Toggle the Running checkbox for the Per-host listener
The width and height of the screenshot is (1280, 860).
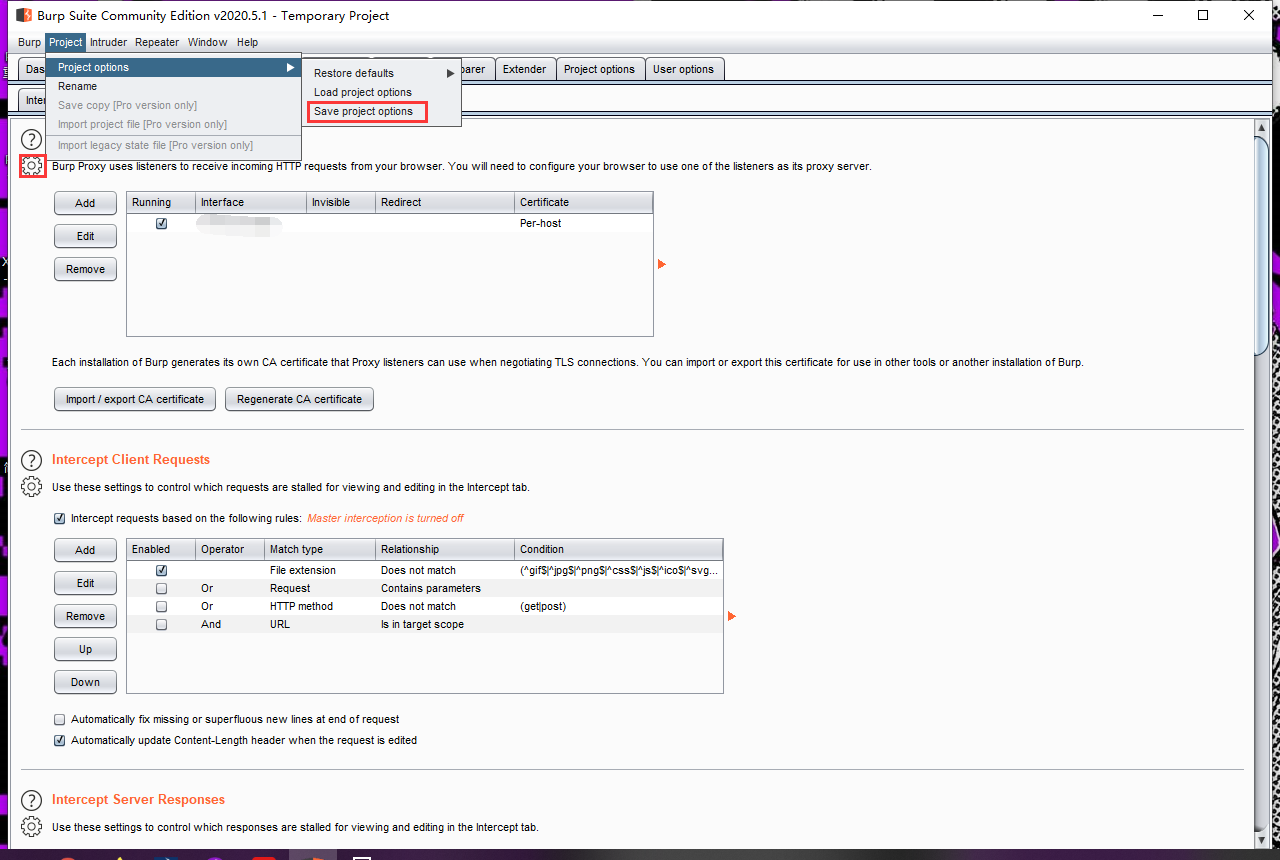161,223
